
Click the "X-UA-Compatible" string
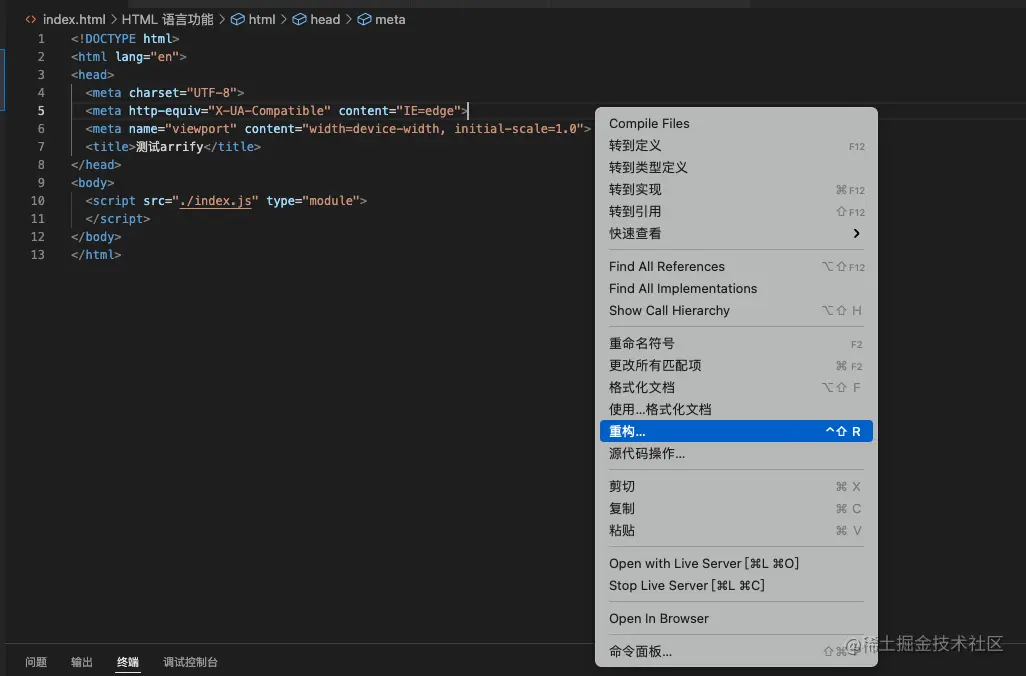click(270, 111)
